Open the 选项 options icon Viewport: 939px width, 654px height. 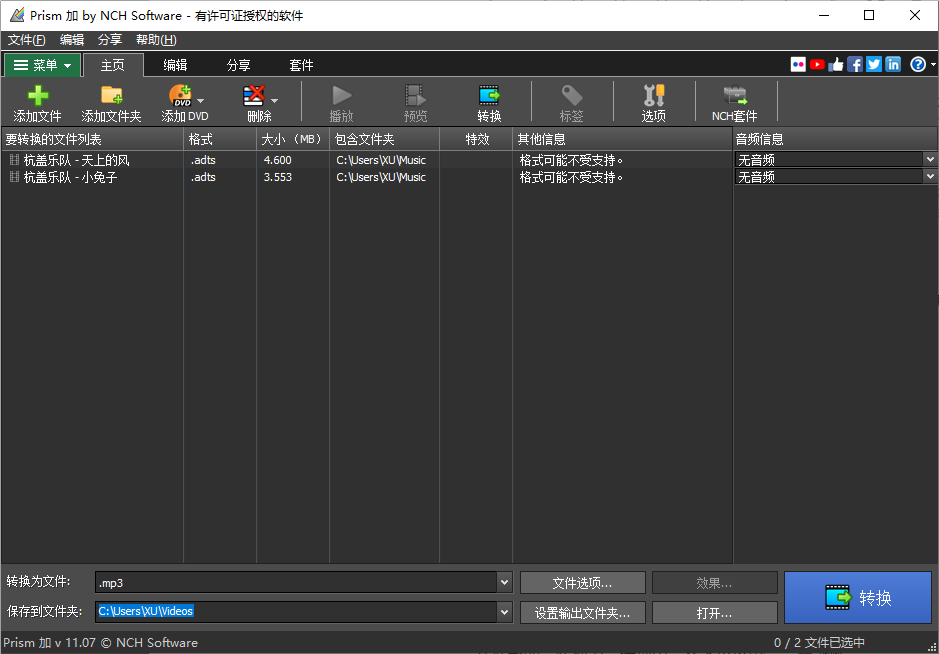[653, 102]
